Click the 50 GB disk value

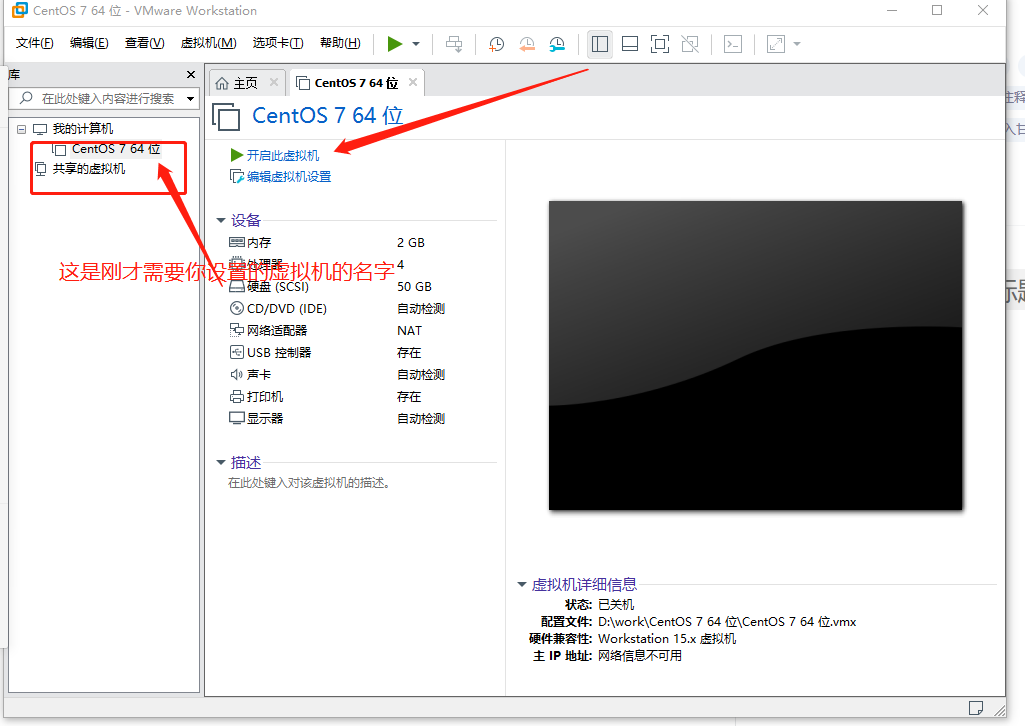414,286
